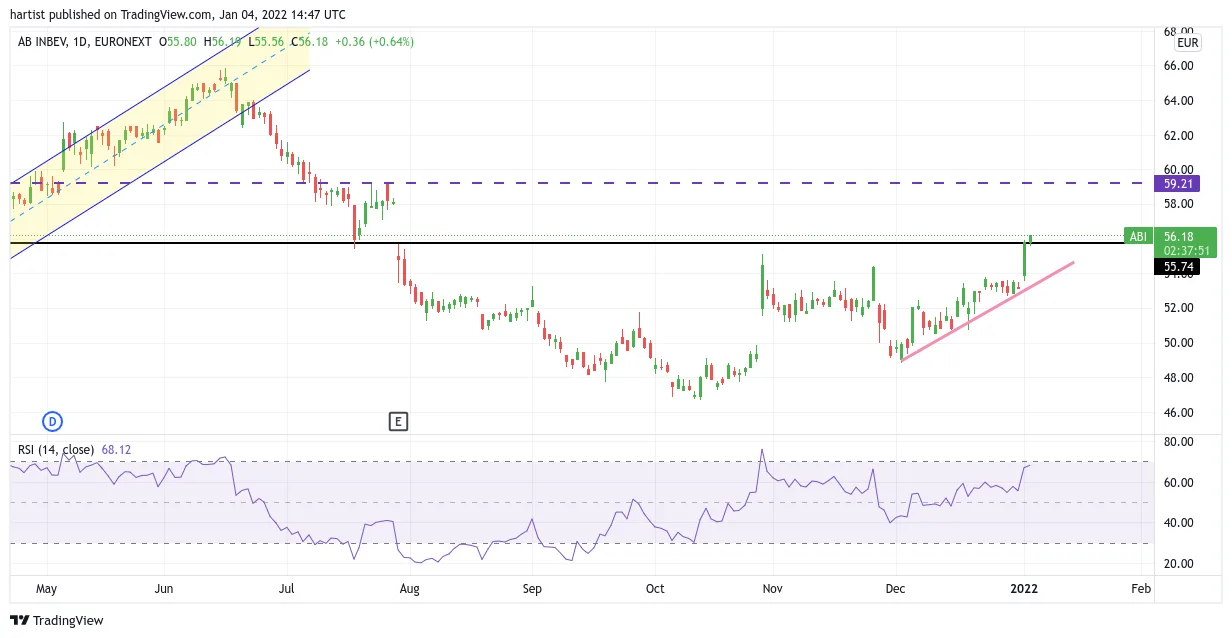Image resolution: width=1232 pixels, height=638 pixels.
Task: Click the 64.00 price axis label
Action: [x=1180, y=100]
